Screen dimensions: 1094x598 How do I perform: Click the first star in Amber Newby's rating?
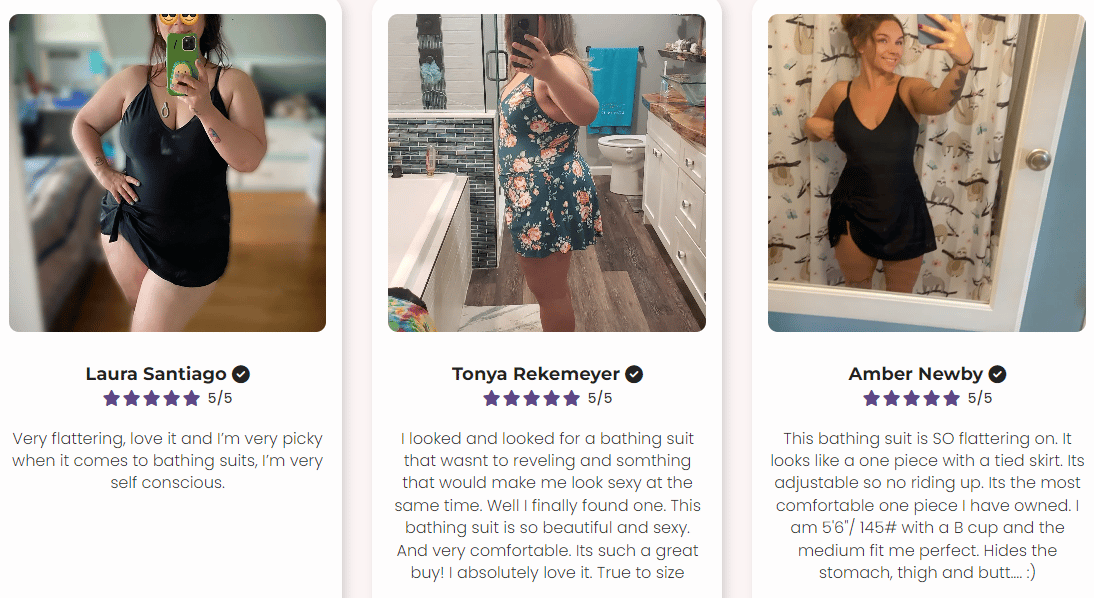[x=871, y=398]
